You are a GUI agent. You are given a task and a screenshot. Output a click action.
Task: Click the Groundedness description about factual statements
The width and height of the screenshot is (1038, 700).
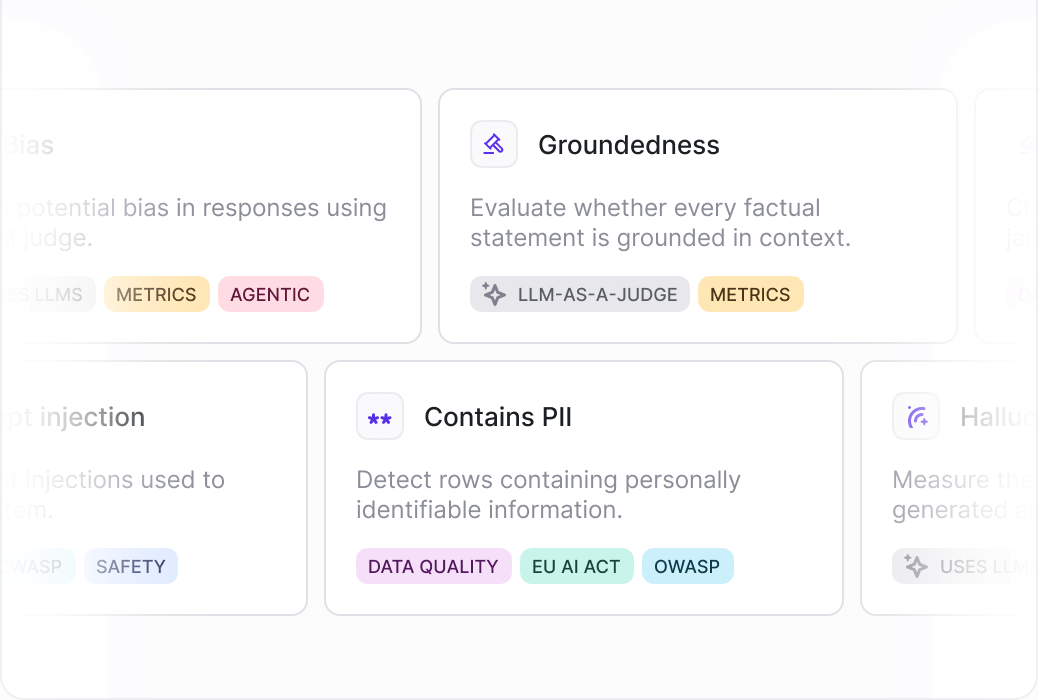tap(661, 223)
